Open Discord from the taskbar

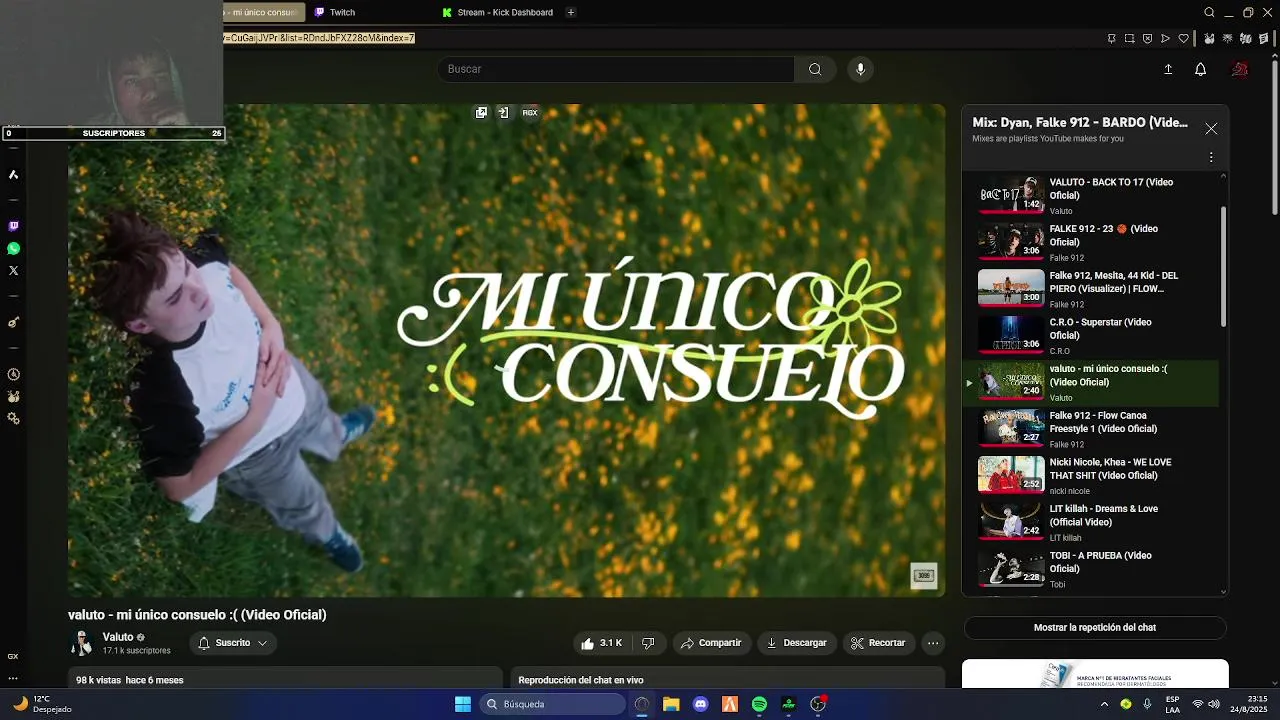(700, 704)
